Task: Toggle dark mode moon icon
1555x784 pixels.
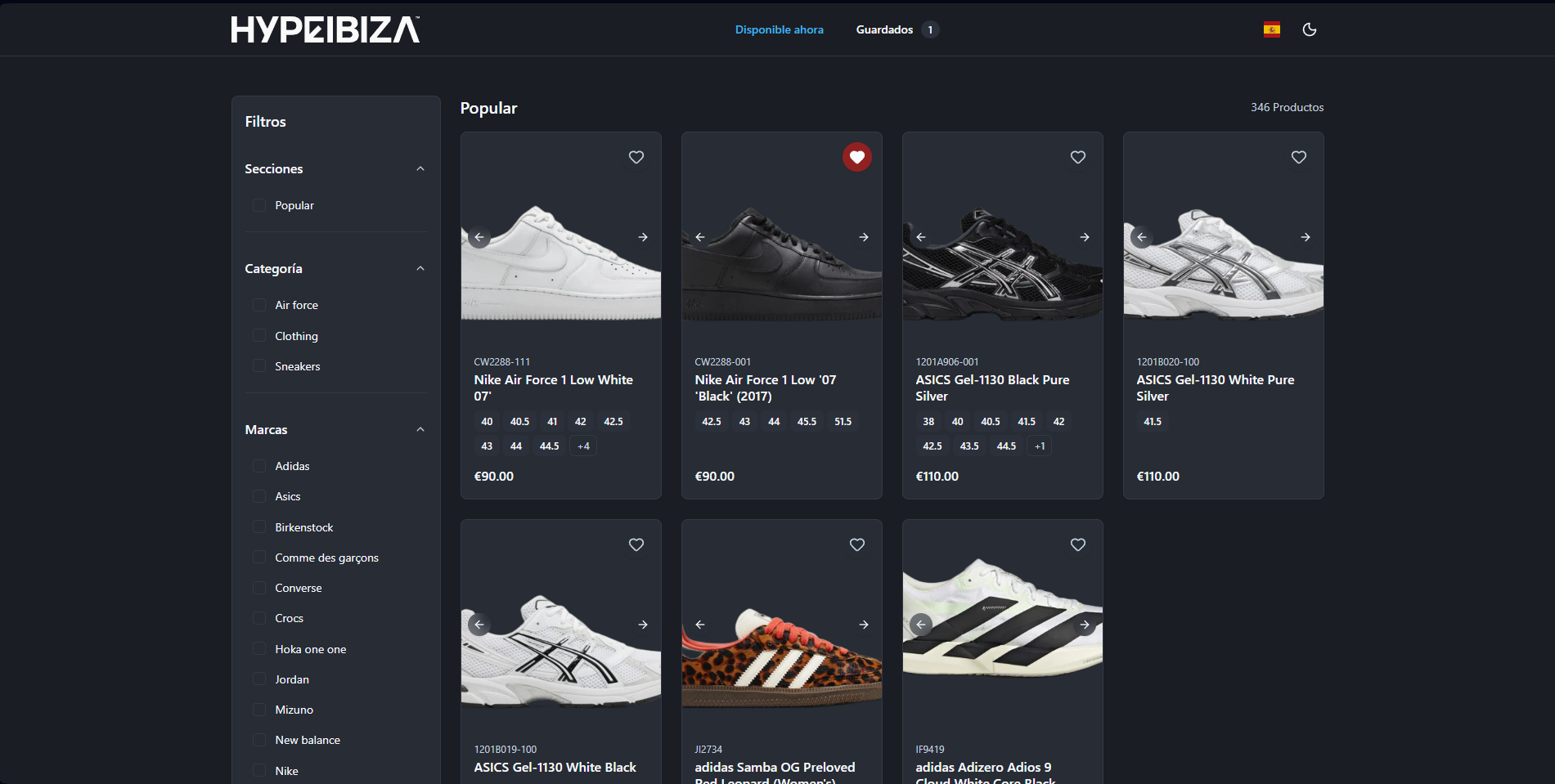Action: [1309, 29]
